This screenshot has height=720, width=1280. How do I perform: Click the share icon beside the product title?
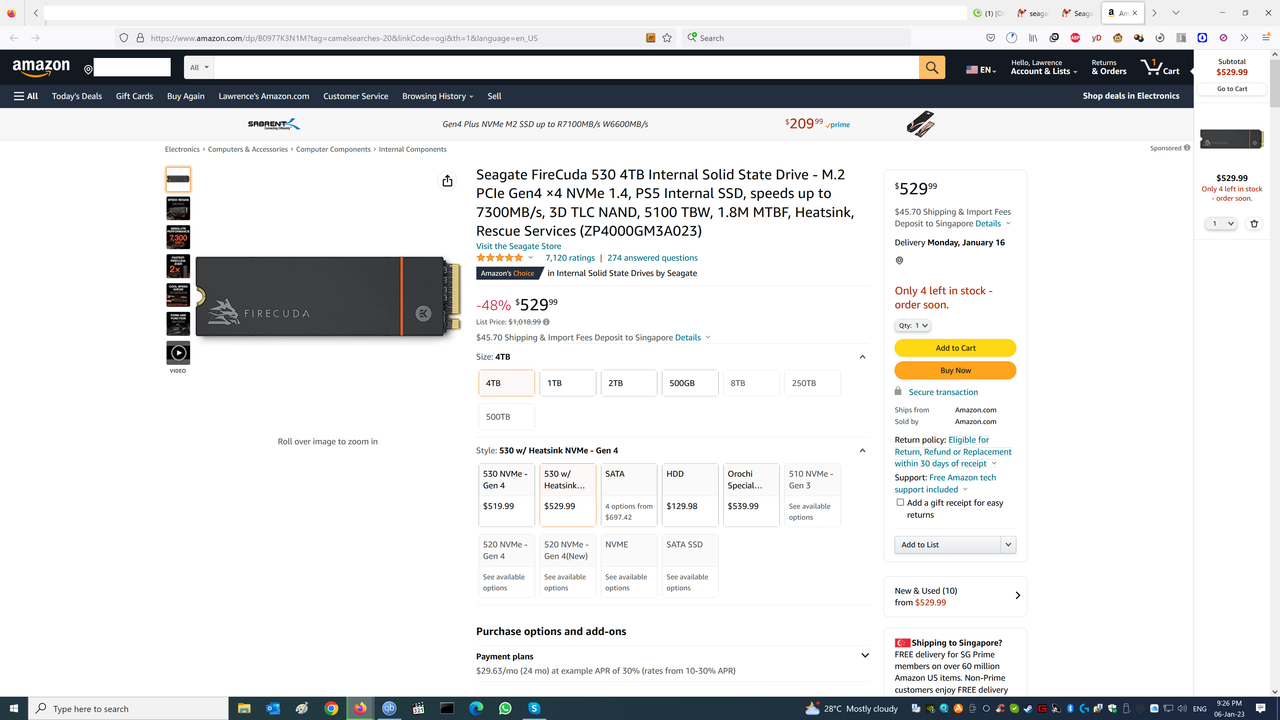pyautogui.click(x=447, y=181)
